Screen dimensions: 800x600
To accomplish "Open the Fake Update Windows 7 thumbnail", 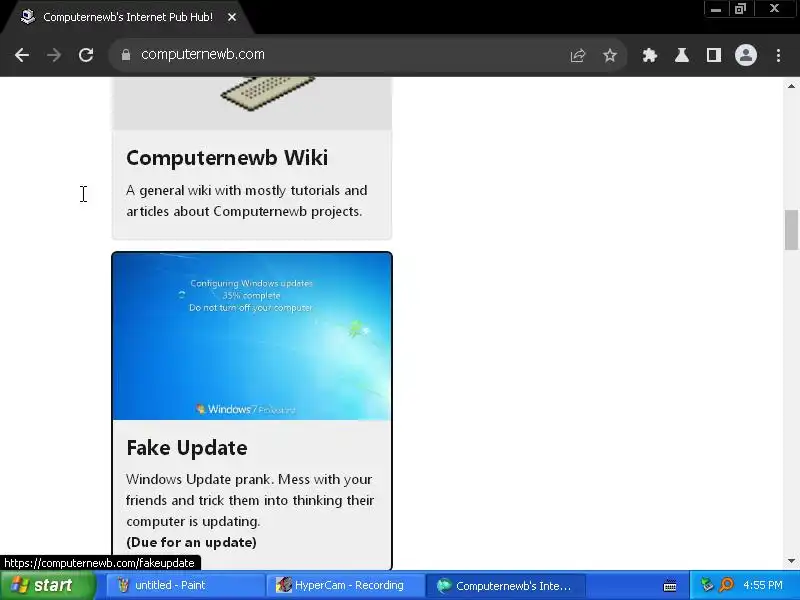I will (x=252, y=336).
